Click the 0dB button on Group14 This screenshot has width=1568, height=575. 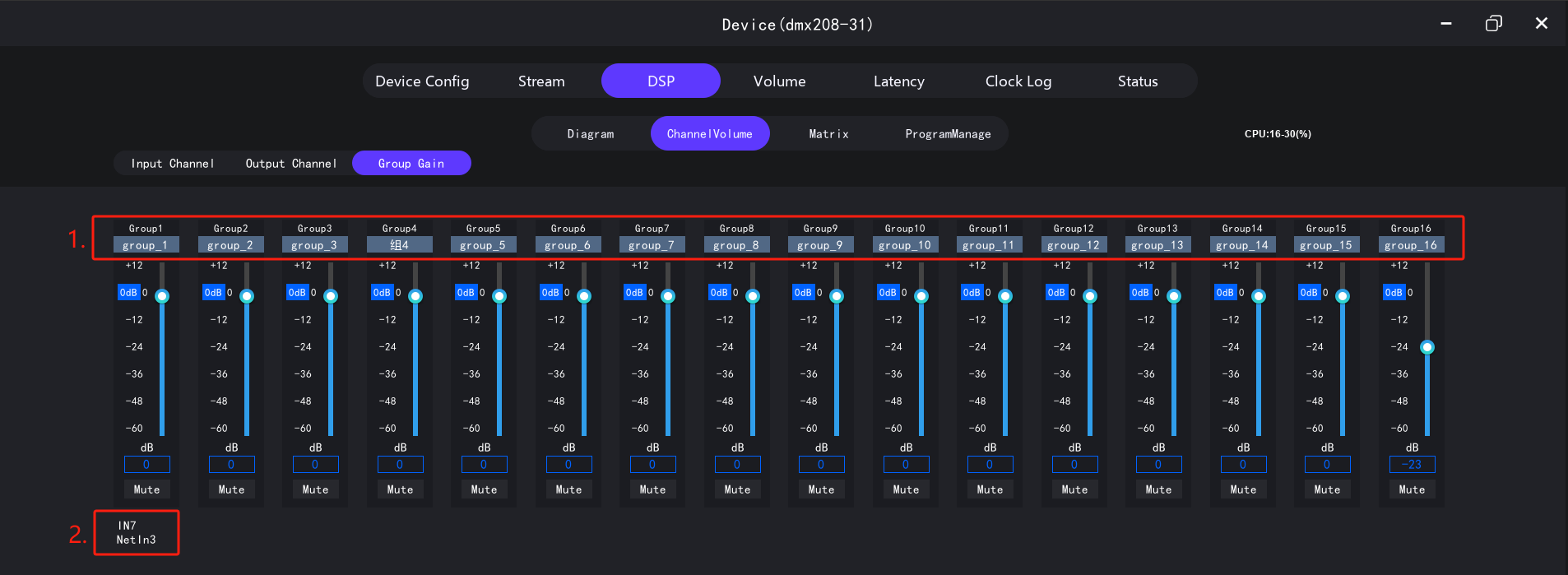1225,293
